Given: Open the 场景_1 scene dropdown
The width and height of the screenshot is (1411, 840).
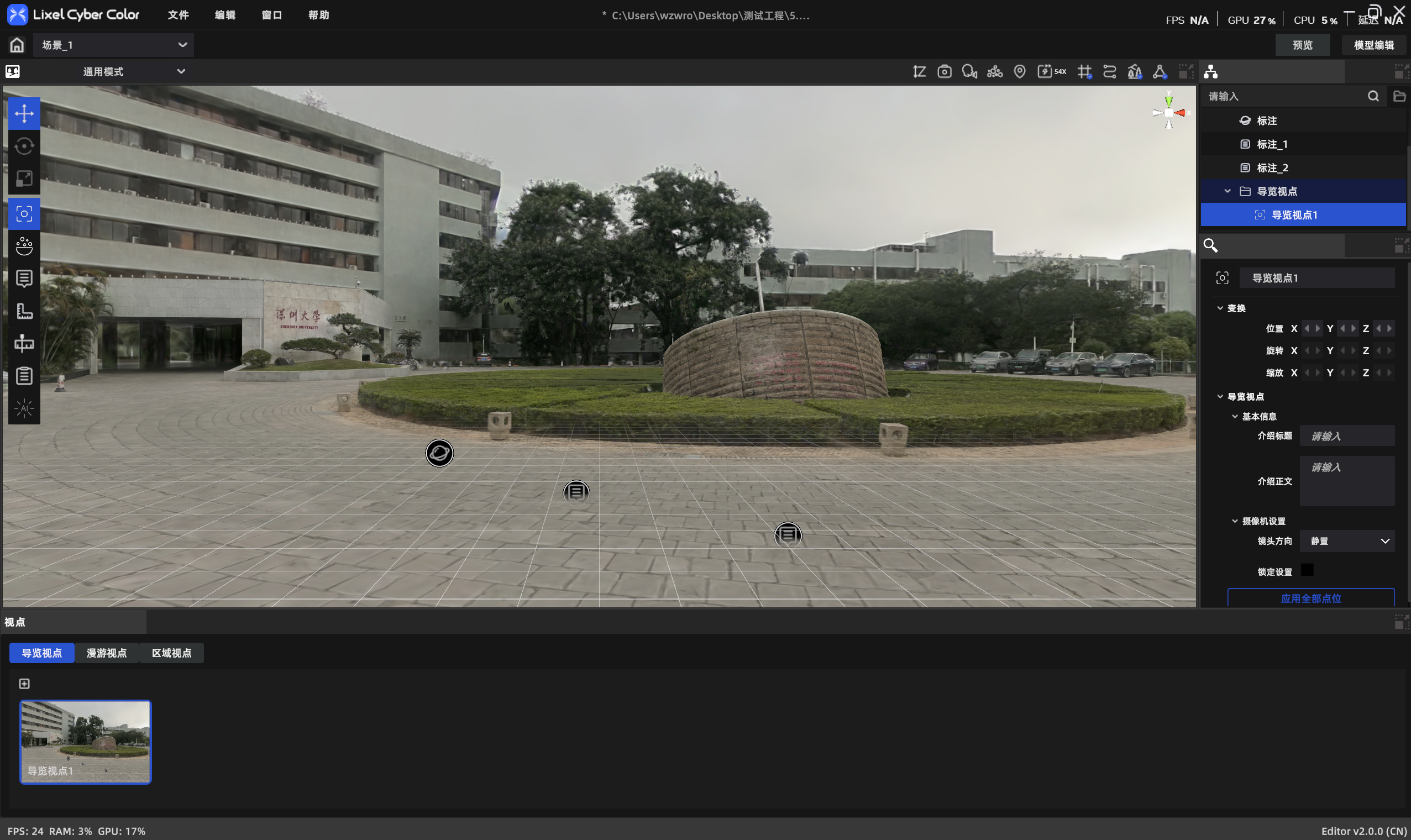Looking at the screenshot, I should (x=113, y=45).
